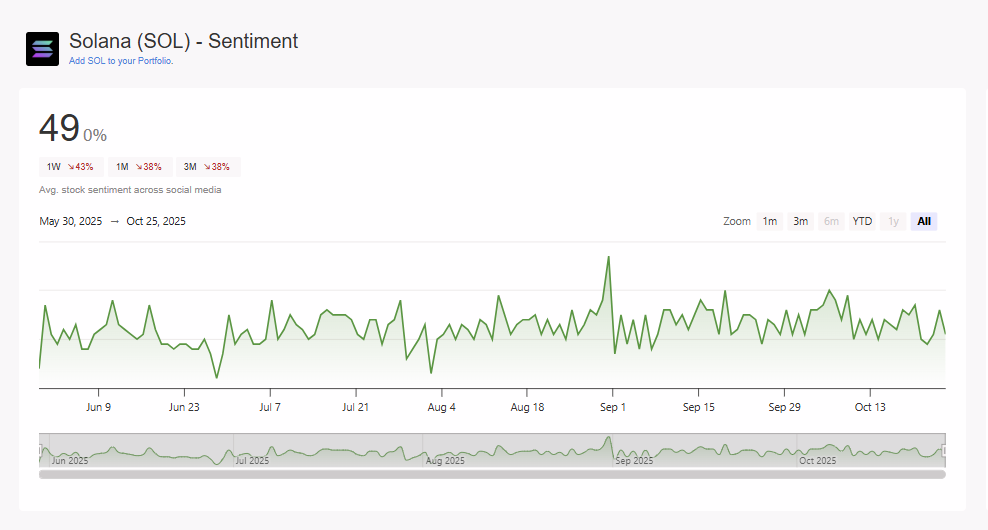Select the All zoom range
The width and height of the screenshot is (988, 530).
tap(924, 221)
